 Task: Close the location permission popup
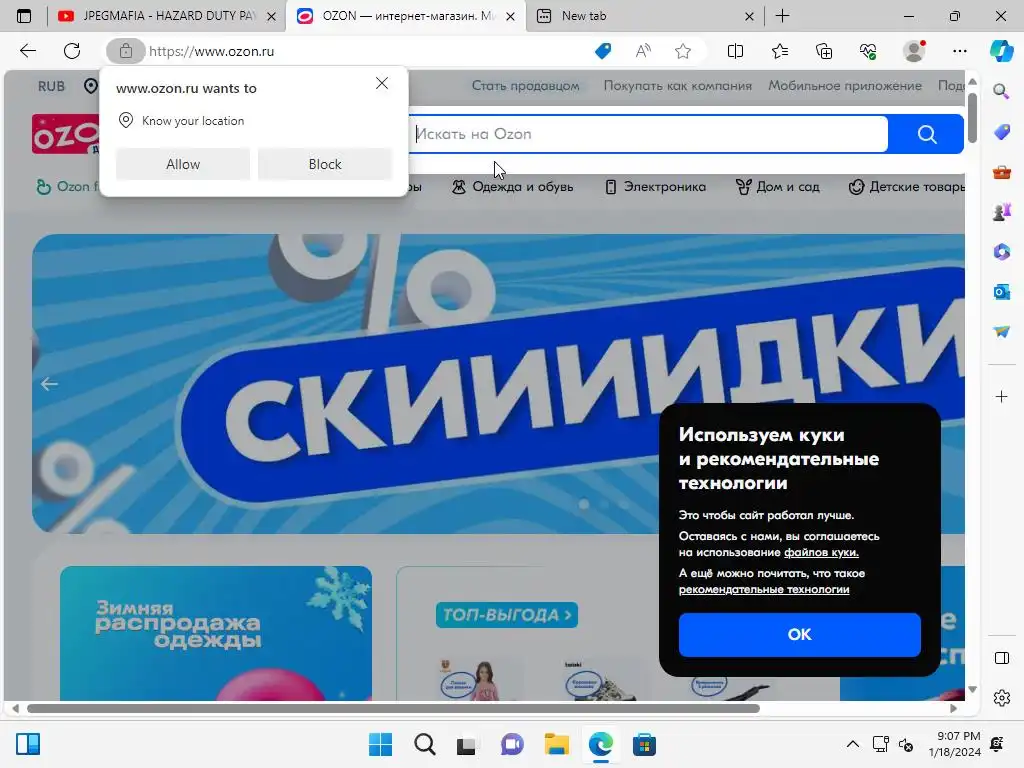[x=382, y=83]
